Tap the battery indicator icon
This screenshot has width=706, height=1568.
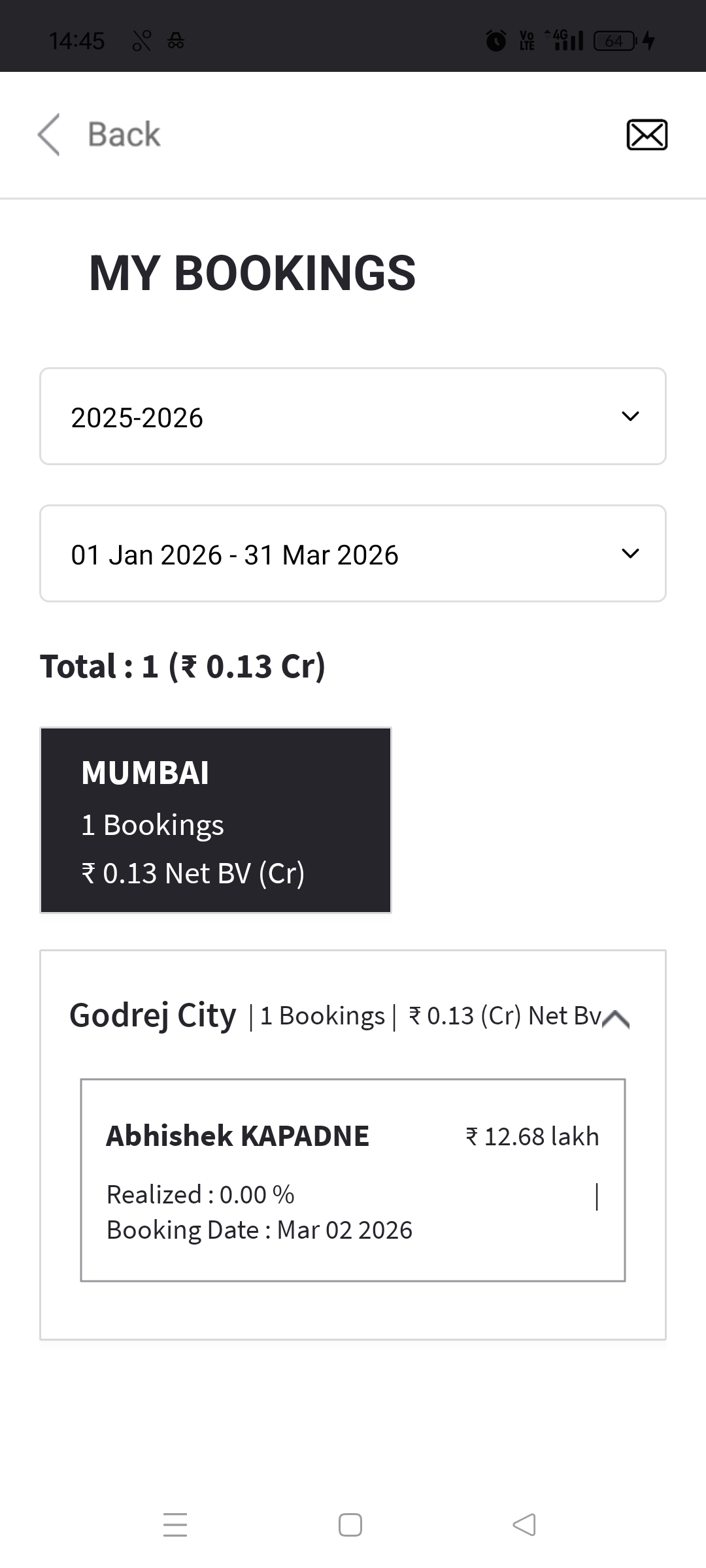614,41
